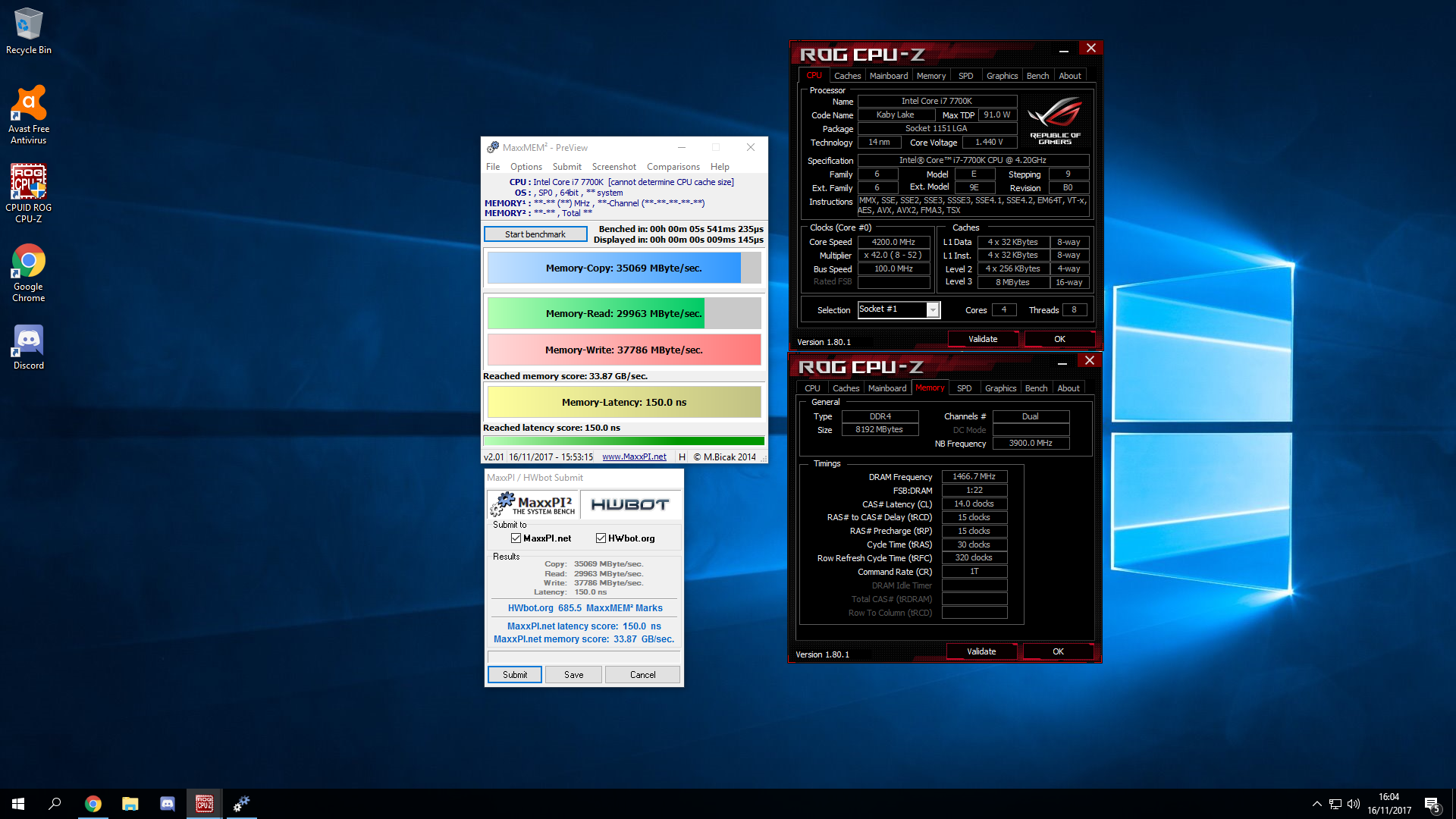The width and height of the screenshot is (1456, 819).
Task: Open the Comparisons menu in MaxxMEM
Action: pyautogui.click(x=673, y=167)
